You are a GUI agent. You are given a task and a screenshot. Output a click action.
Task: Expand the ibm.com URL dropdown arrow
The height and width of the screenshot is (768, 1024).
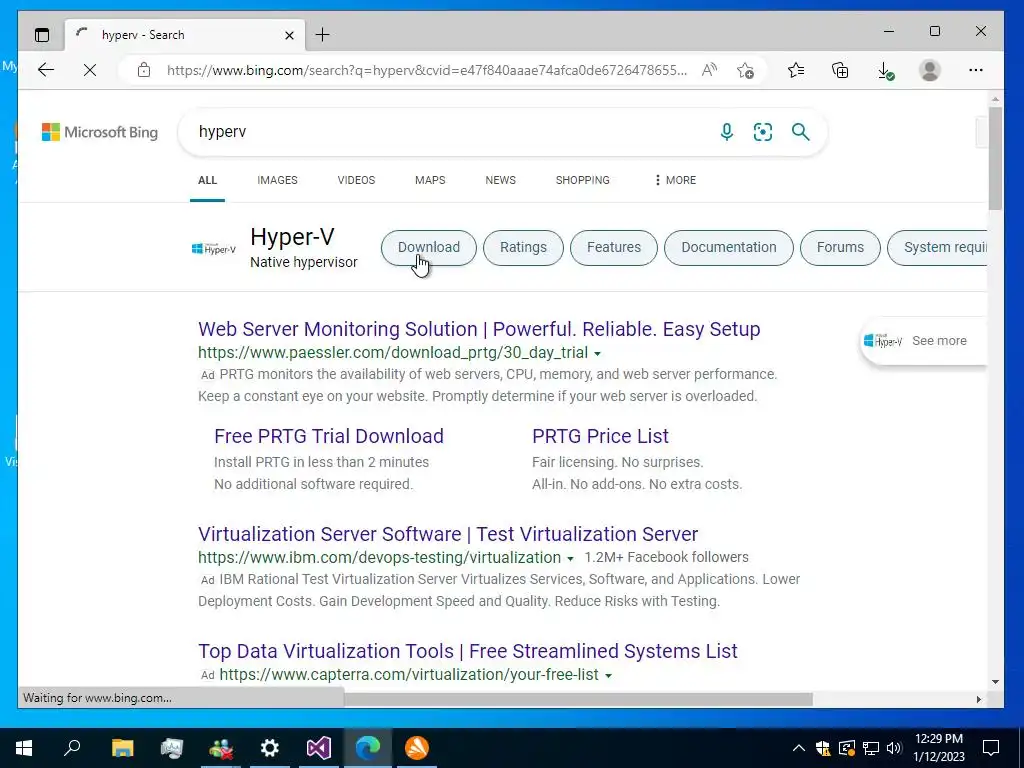coord(570,558)
